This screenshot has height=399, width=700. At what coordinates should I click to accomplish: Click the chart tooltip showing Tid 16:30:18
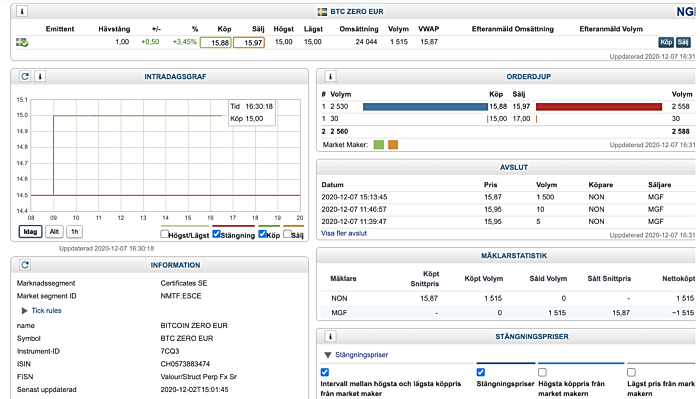252,112
